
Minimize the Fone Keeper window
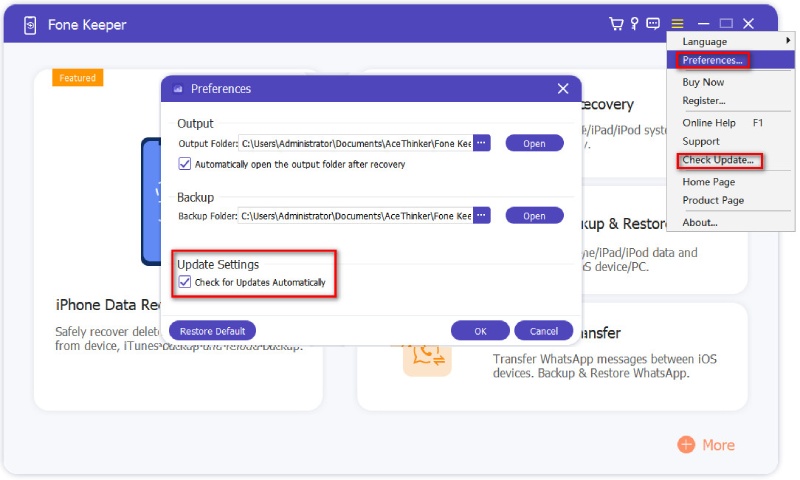click(x=704, y=23)
